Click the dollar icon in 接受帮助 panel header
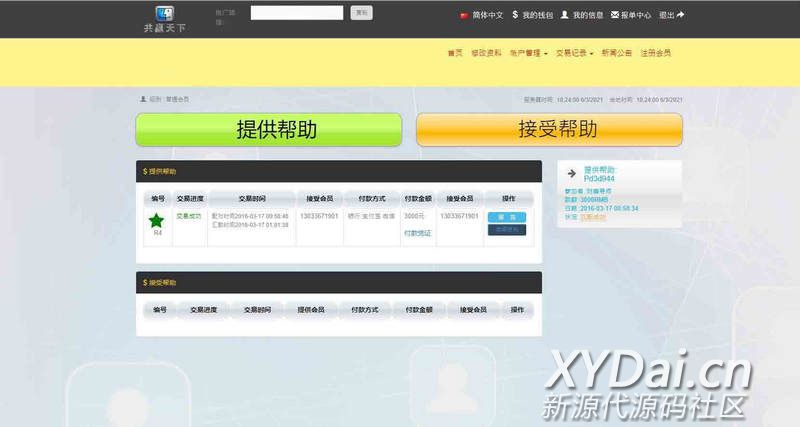The width and height of the screenshot is (800, 427). click(144, 283)
